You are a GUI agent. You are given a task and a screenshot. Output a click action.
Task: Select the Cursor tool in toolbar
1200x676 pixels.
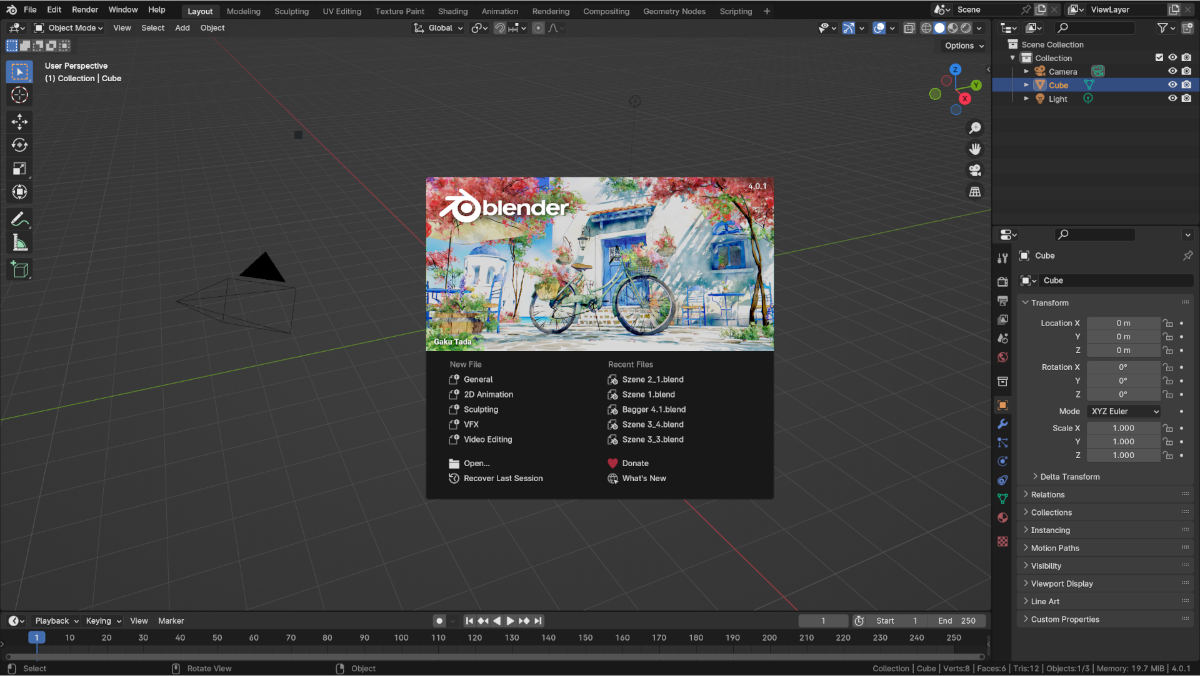pyautogui.click(x=19, y=95)
